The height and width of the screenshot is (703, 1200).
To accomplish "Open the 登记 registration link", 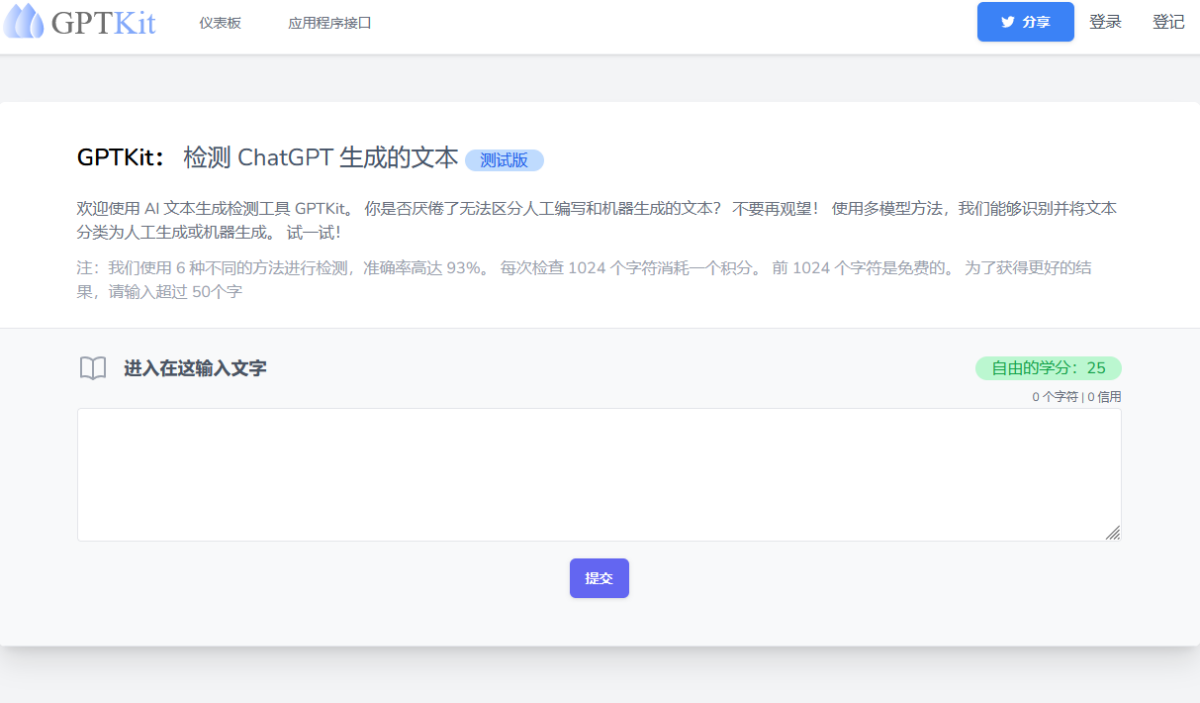I will click(x=1167, y=22).
